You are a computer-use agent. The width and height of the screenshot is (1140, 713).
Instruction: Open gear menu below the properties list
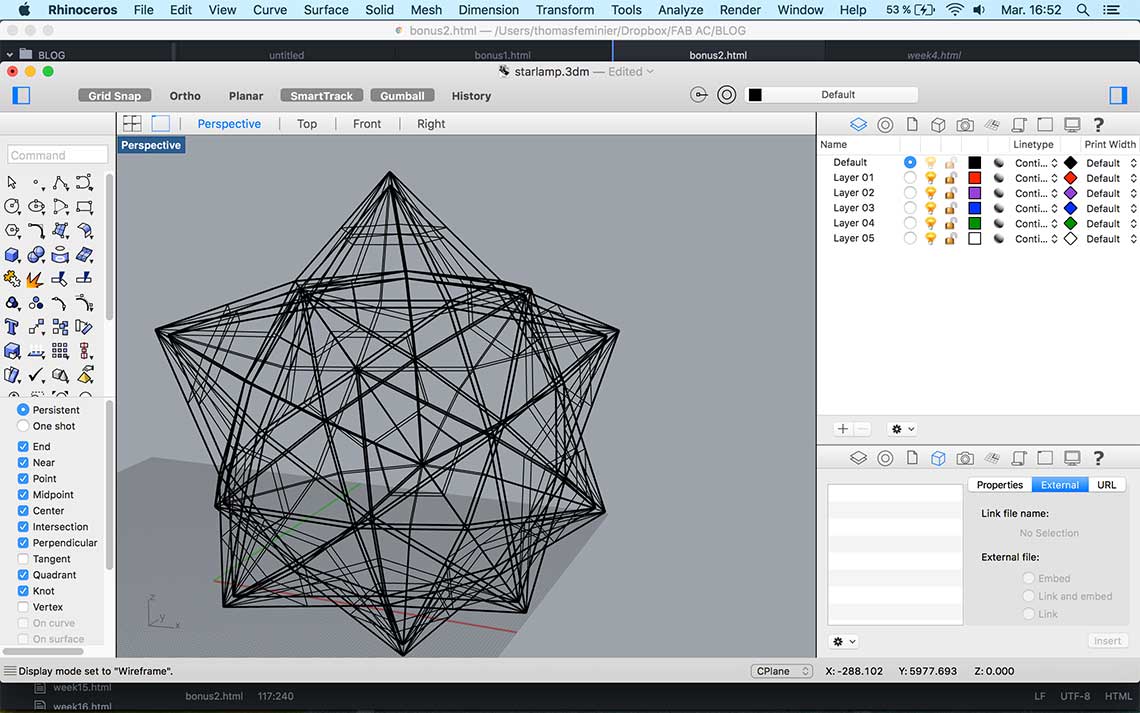(843, 642)
